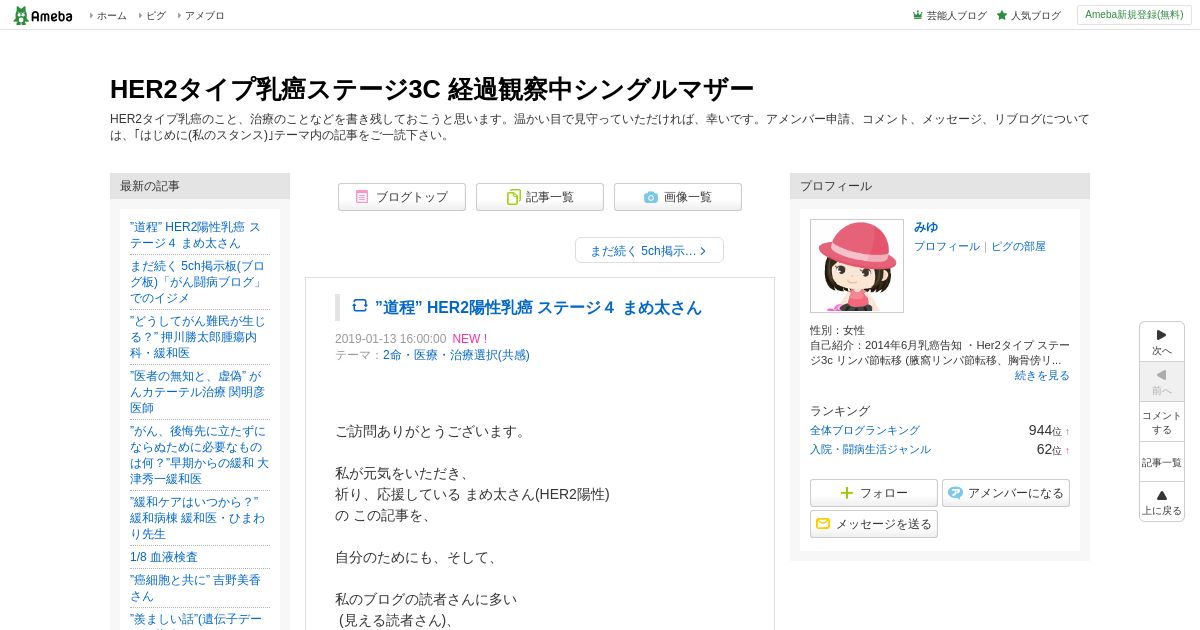This screenshot has width=1200, height=630.
Task: Open sidebar article どうしてがん難民が生じる？
Action: tap(197, 337)
